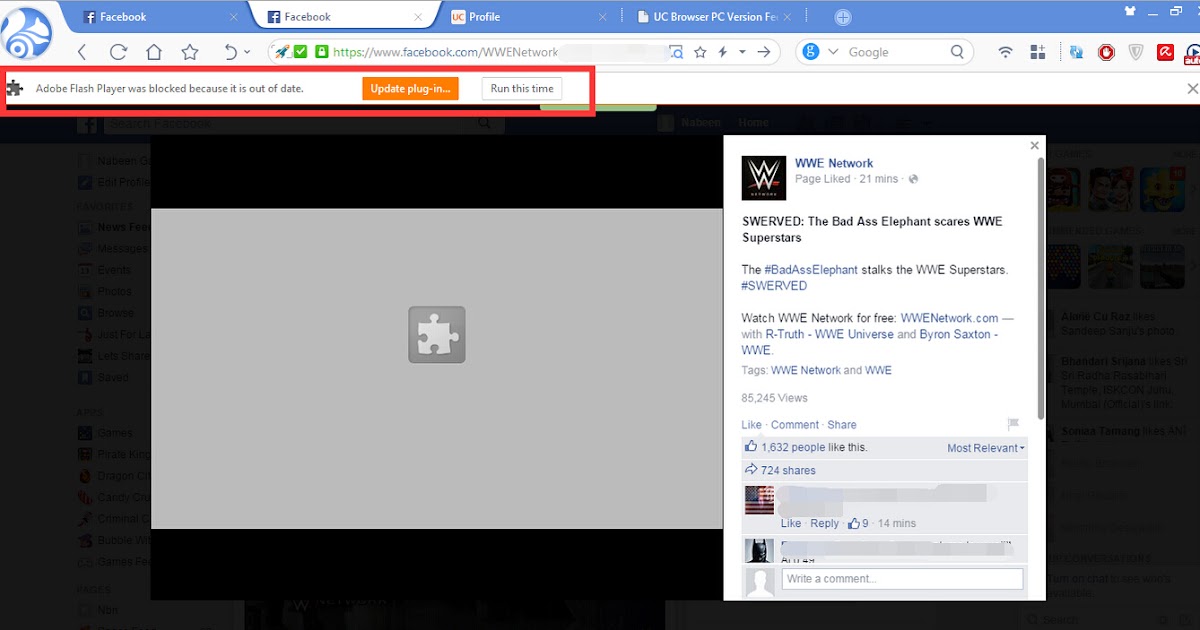Click the rocket speed mode icon in address bar
This screenshot has width=1200, height=630.
pyautogui.click(x=283, y=52)
